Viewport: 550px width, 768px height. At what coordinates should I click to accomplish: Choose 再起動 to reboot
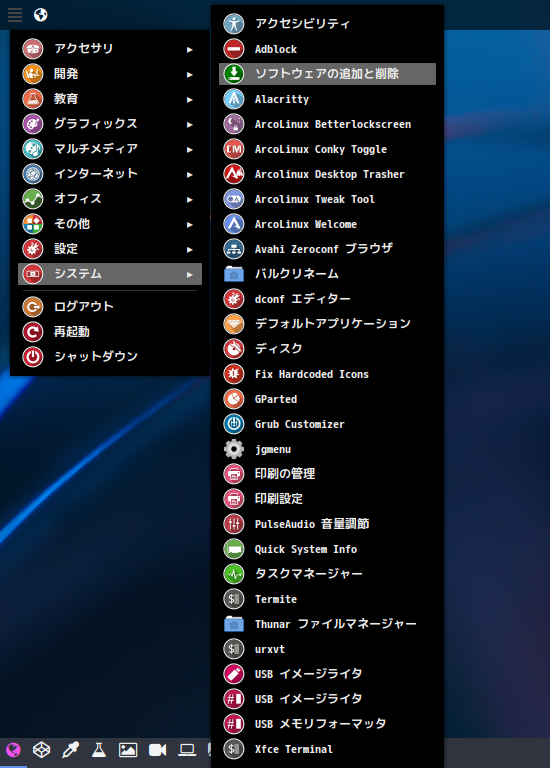[x=110, y=332]
